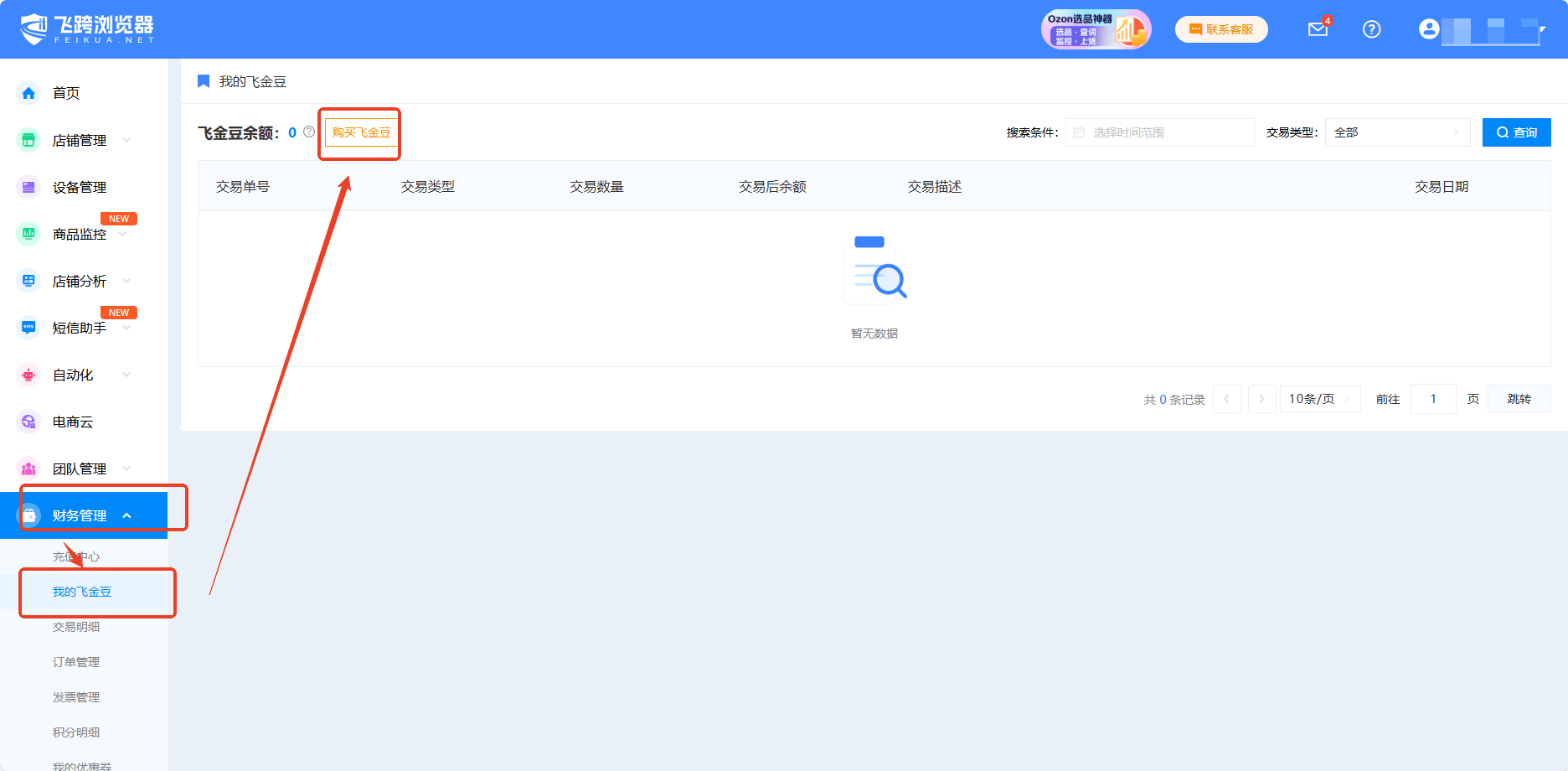
Task: Open the 自动化 automation icon
Action: coord(28,375)
